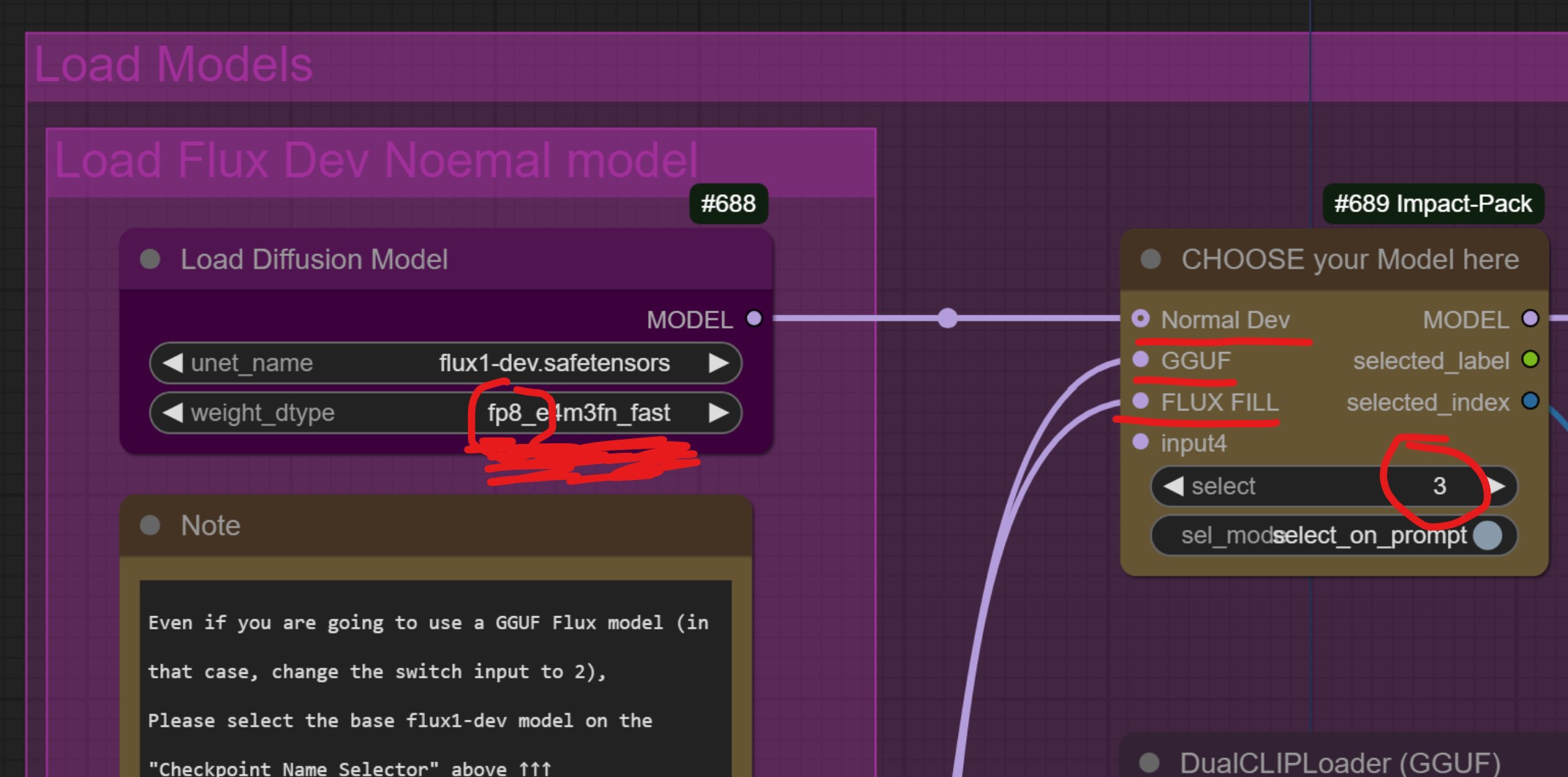Increase the select value with the right arrow
The height and width of the screenshot is (777, 1568).
pyautogui.click(x=1496, y=486)
